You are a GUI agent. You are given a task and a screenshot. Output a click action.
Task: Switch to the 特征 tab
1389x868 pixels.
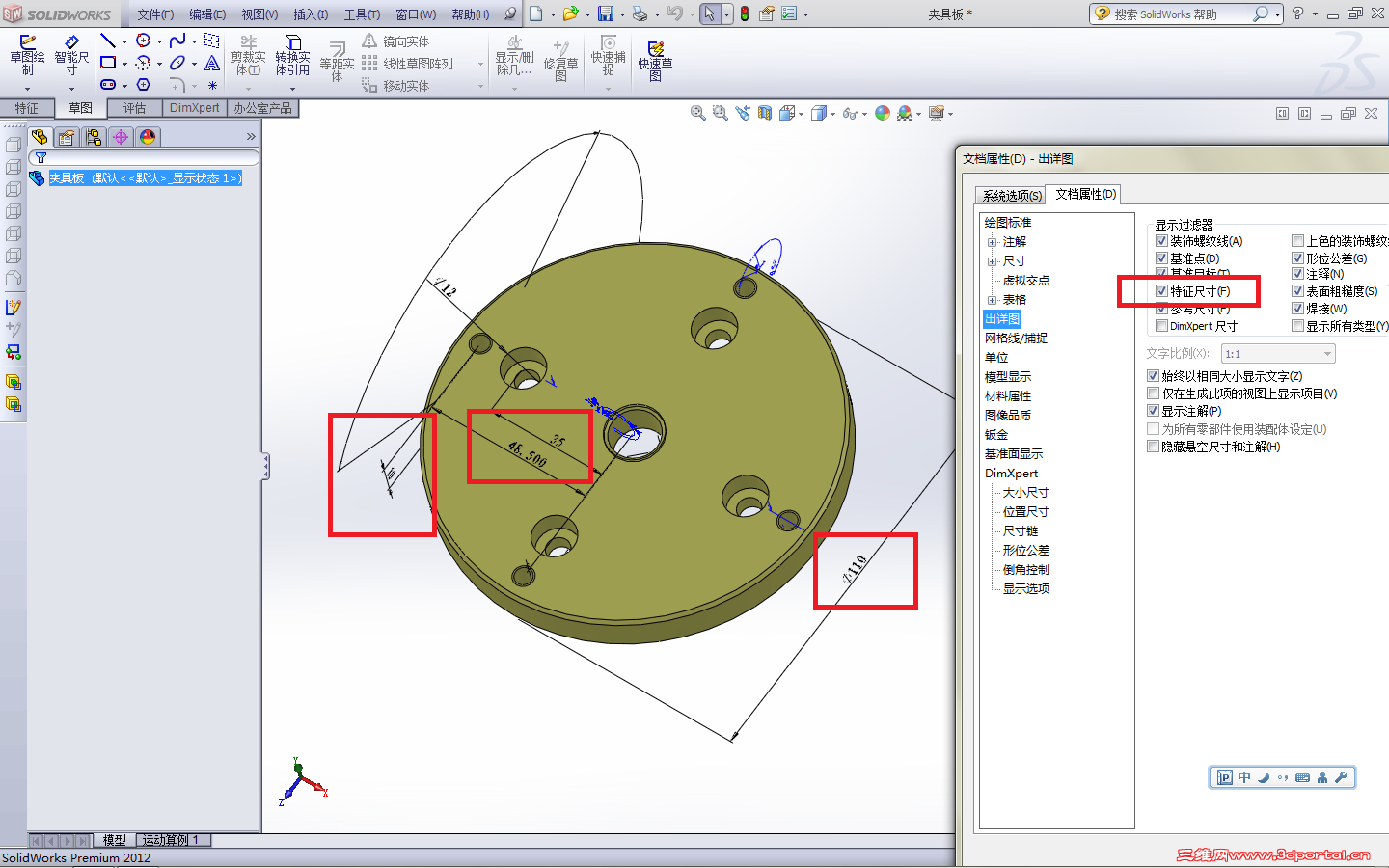click(x=27, y=108)
